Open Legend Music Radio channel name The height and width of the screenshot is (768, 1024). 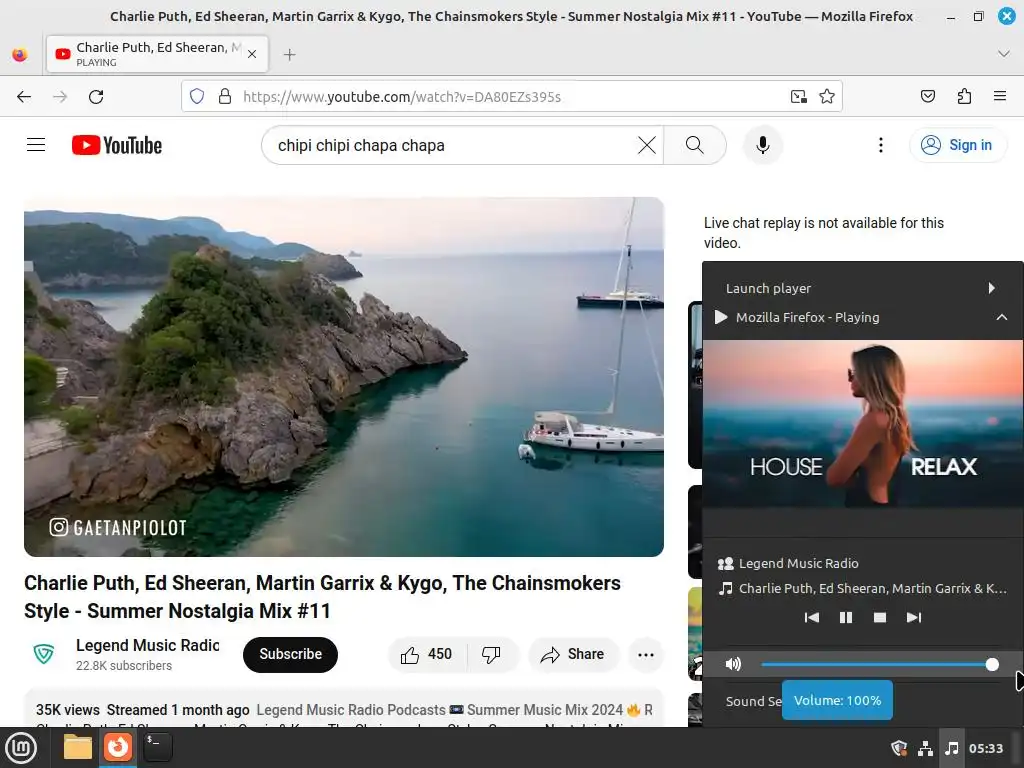coord(148,645)
